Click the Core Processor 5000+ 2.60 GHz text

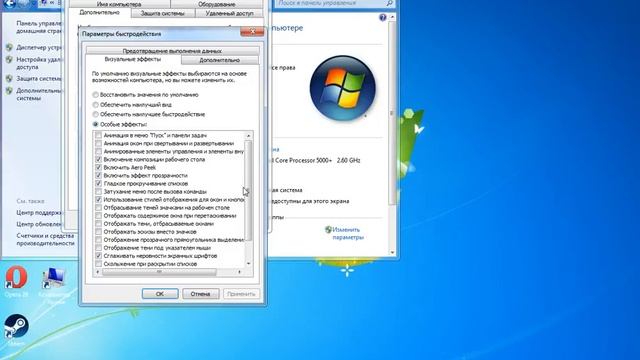coord(318,160)
